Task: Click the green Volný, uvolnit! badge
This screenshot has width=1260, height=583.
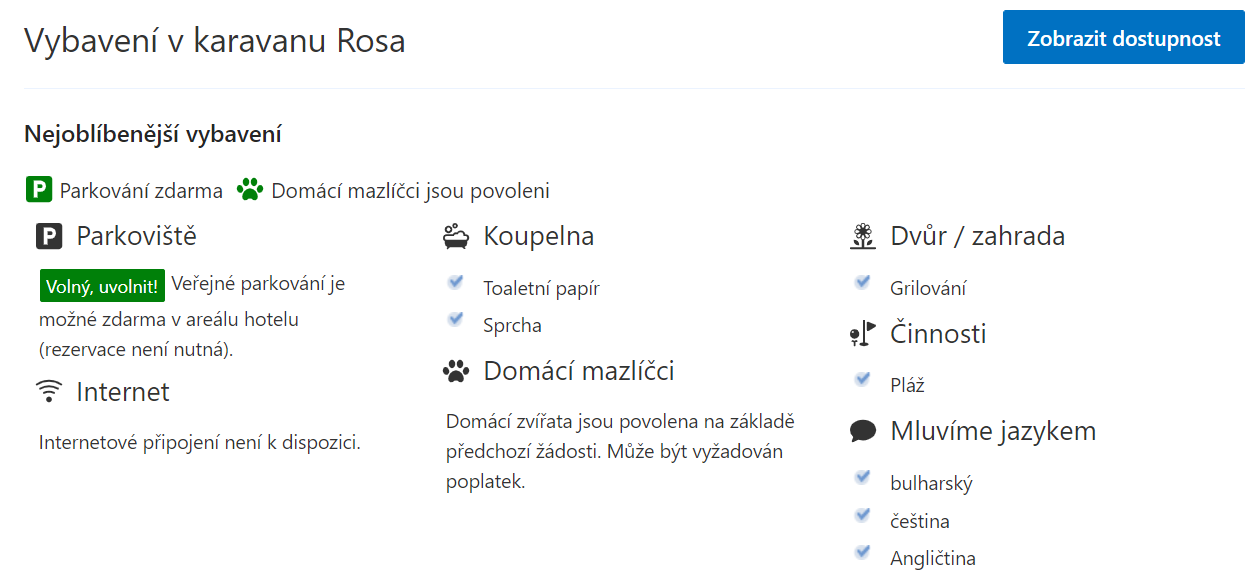Action: 102,286
